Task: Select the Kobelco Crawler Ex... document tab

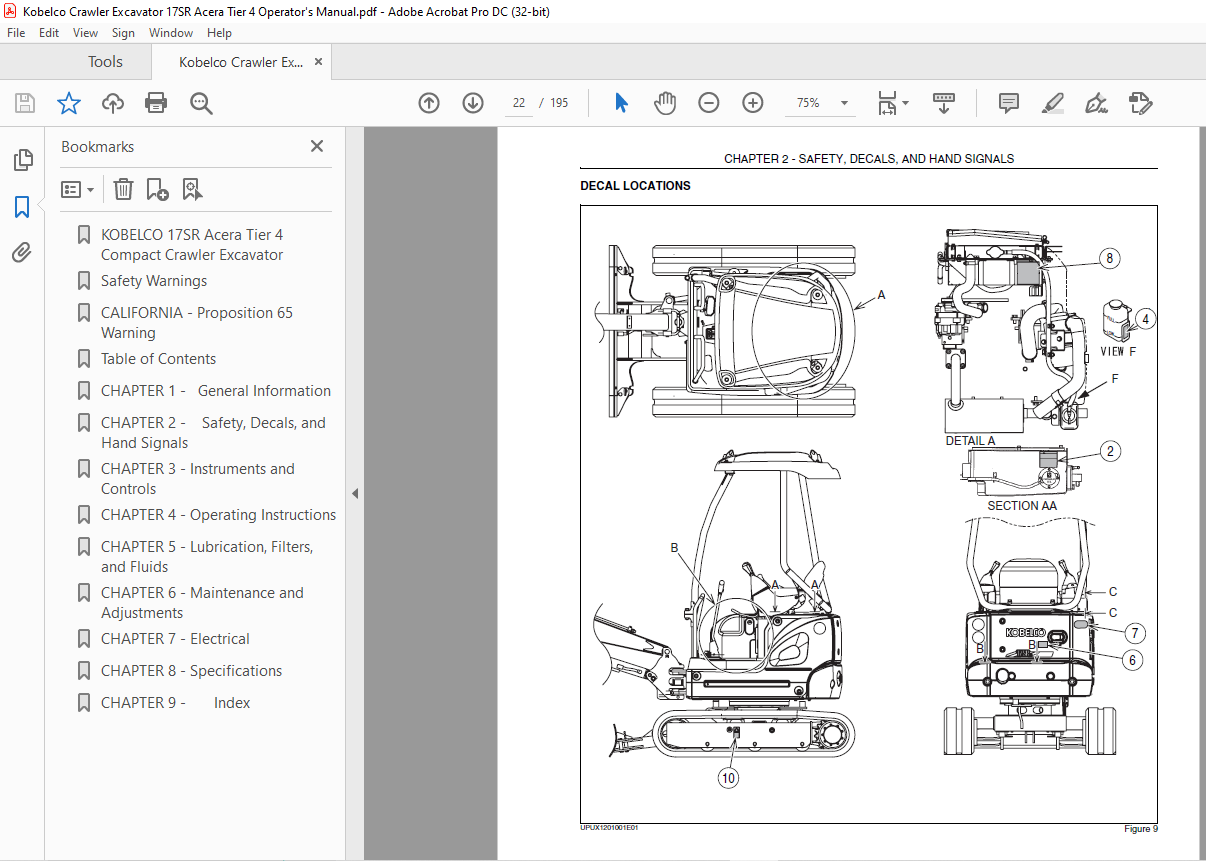Action: [x=241, y=62]
